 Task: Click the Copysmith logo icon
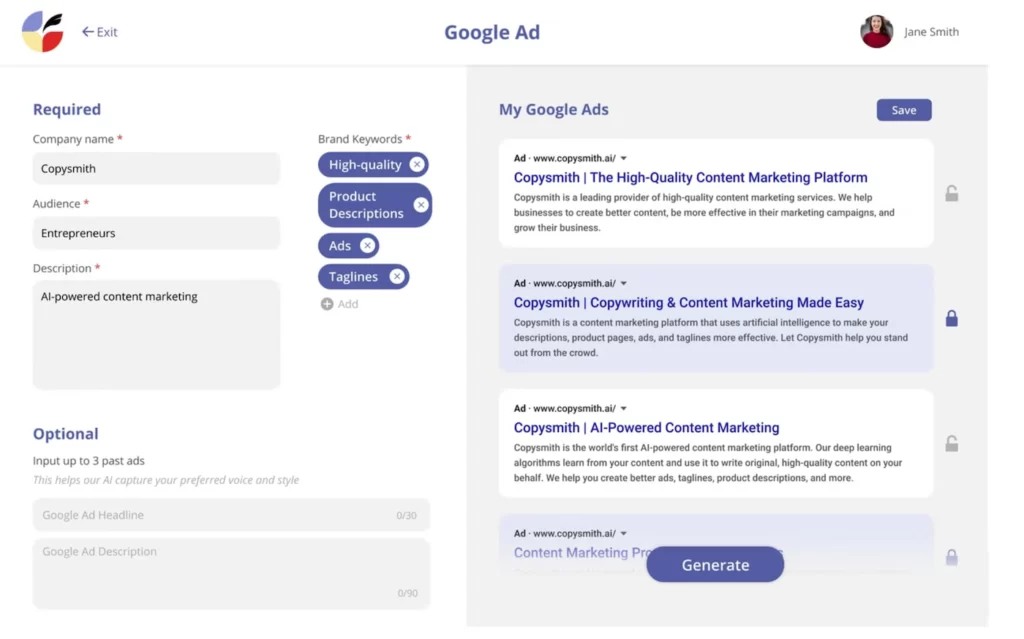[42, 31]
